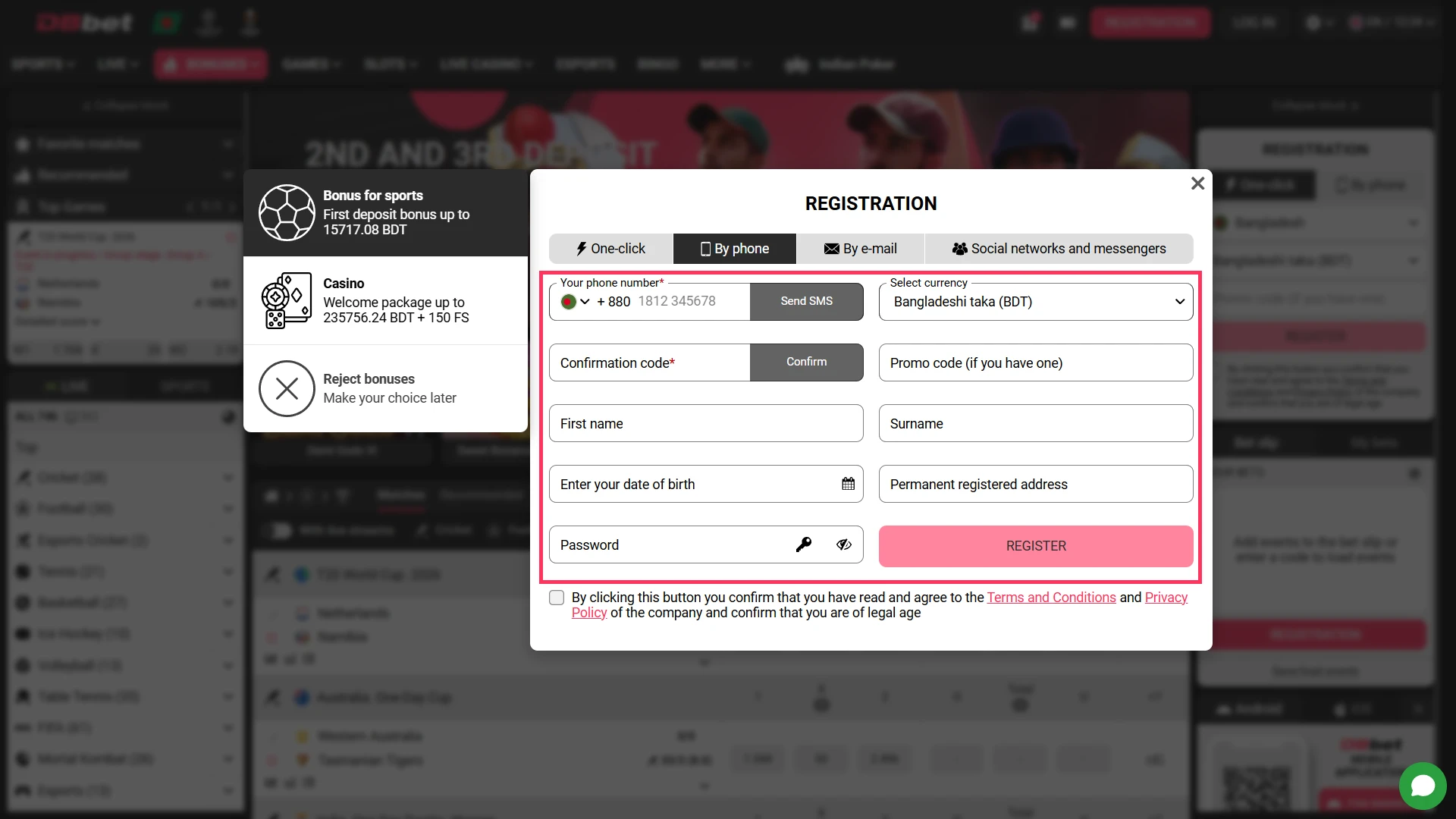
Task: Click the DBbet logo in the top left
Action: tap(83, 22)
